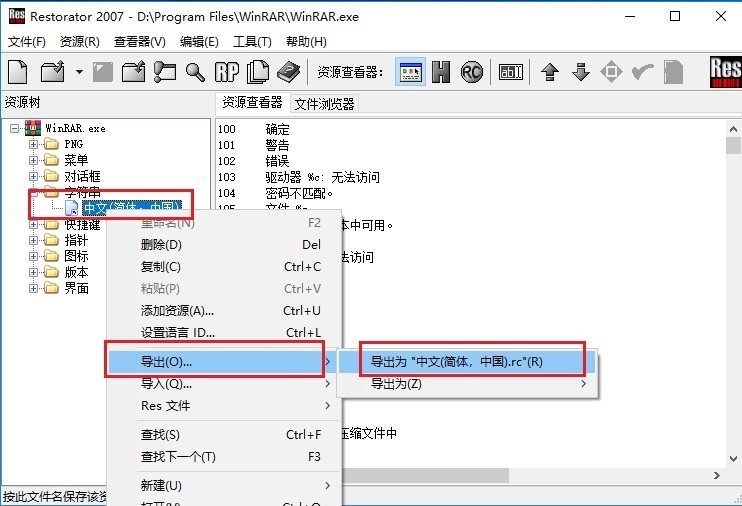The image size is (742, 506).
Task: Click the green Help book toolbar icon
Action: click(x=288, y=72)
